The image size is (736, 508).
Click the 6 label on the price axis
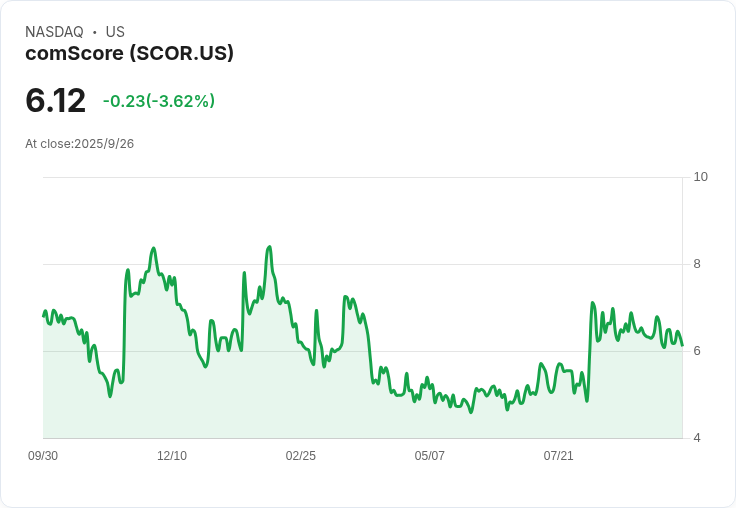click(x=697, y=351)
